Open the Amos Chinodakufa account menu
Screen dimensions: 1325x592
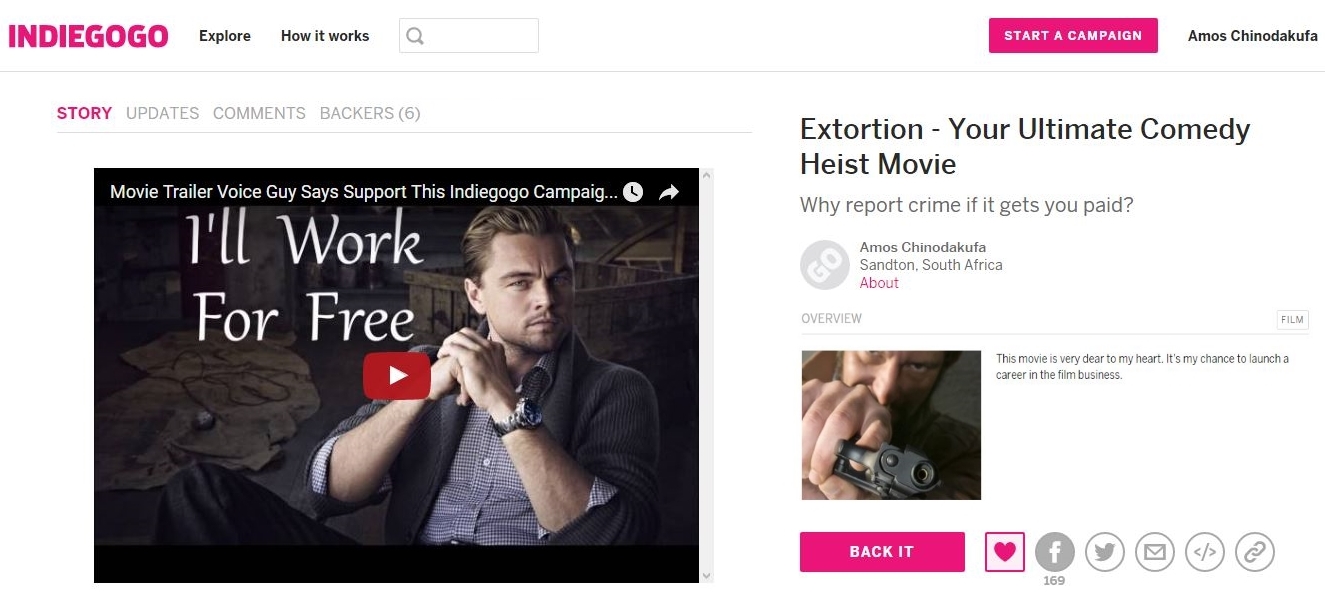[1252, 36]
